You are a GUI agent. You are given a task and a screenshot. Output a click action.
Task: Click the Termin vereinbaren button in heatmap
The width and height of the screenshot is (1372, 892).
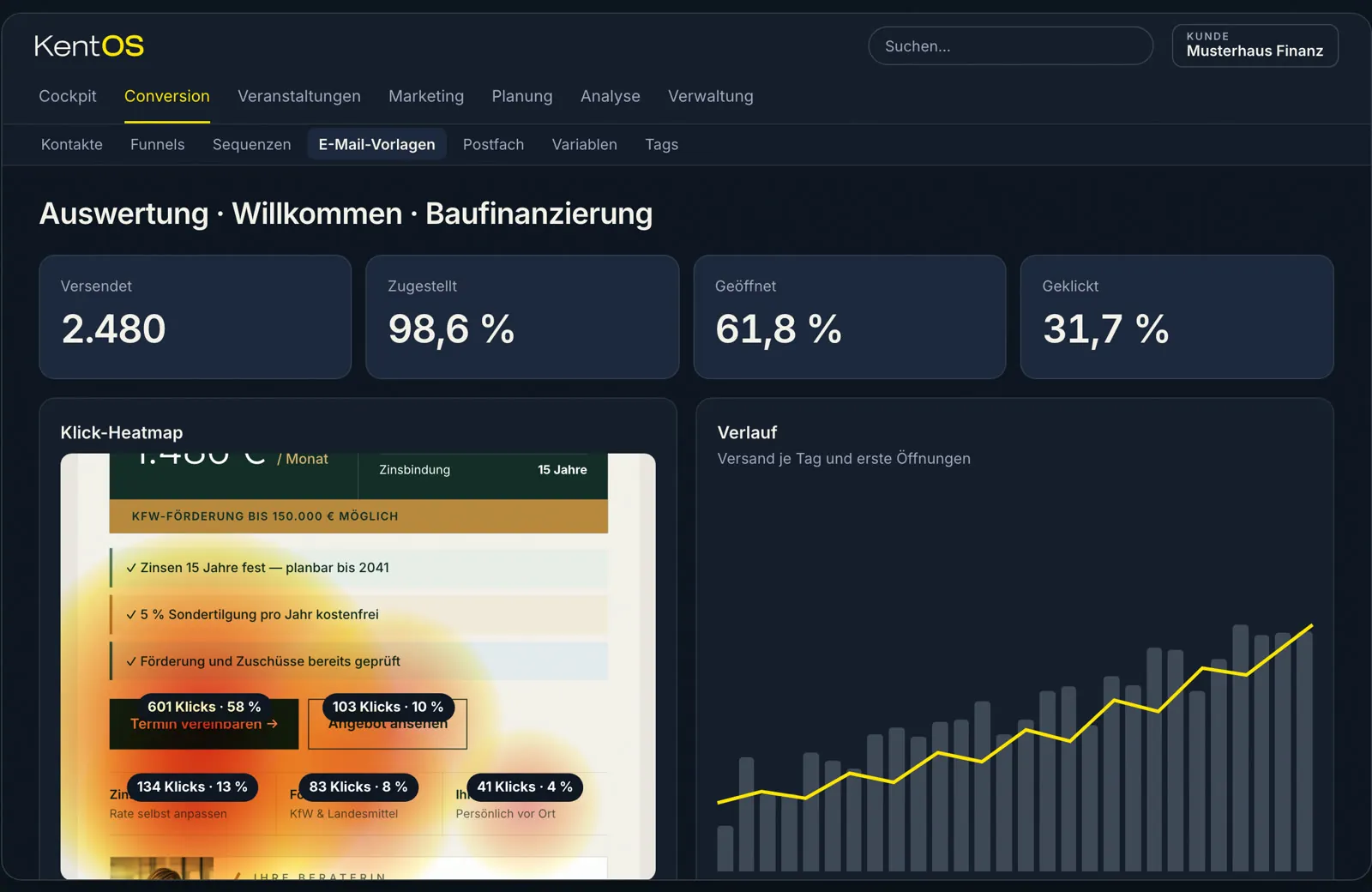coord(204,725)
